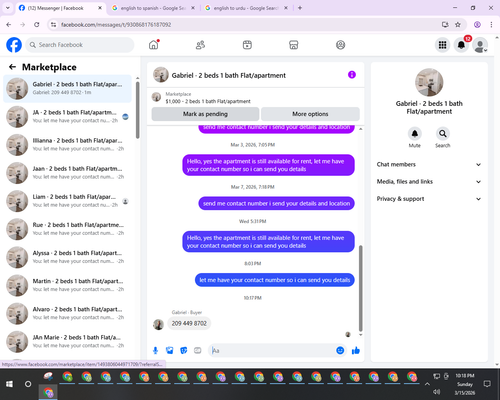Mute this chat with bell icon
The height and width of the screenshot is (400, 500).
(x=415, y=134)
